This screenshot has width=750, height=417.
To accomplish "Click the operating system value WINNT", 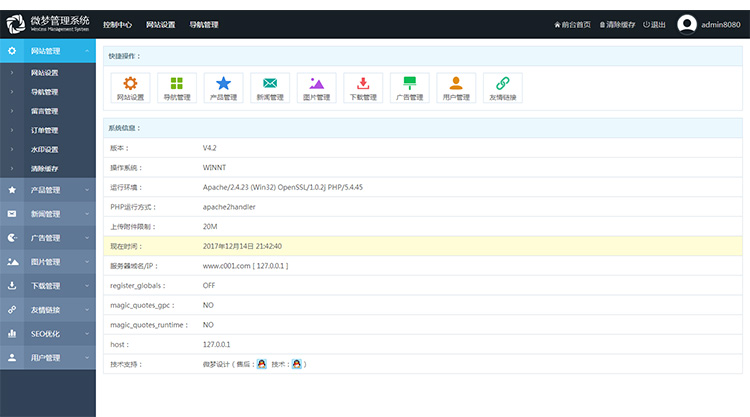I will (214, 167).
